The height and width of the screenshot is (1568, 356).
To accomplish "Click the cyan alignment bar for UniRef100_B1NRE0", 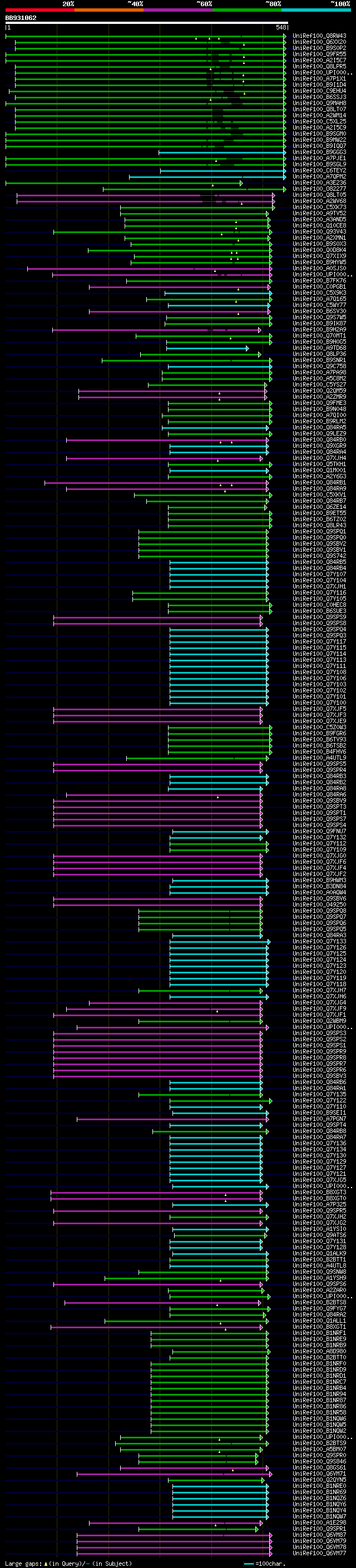I will [x=220, y=1486].
